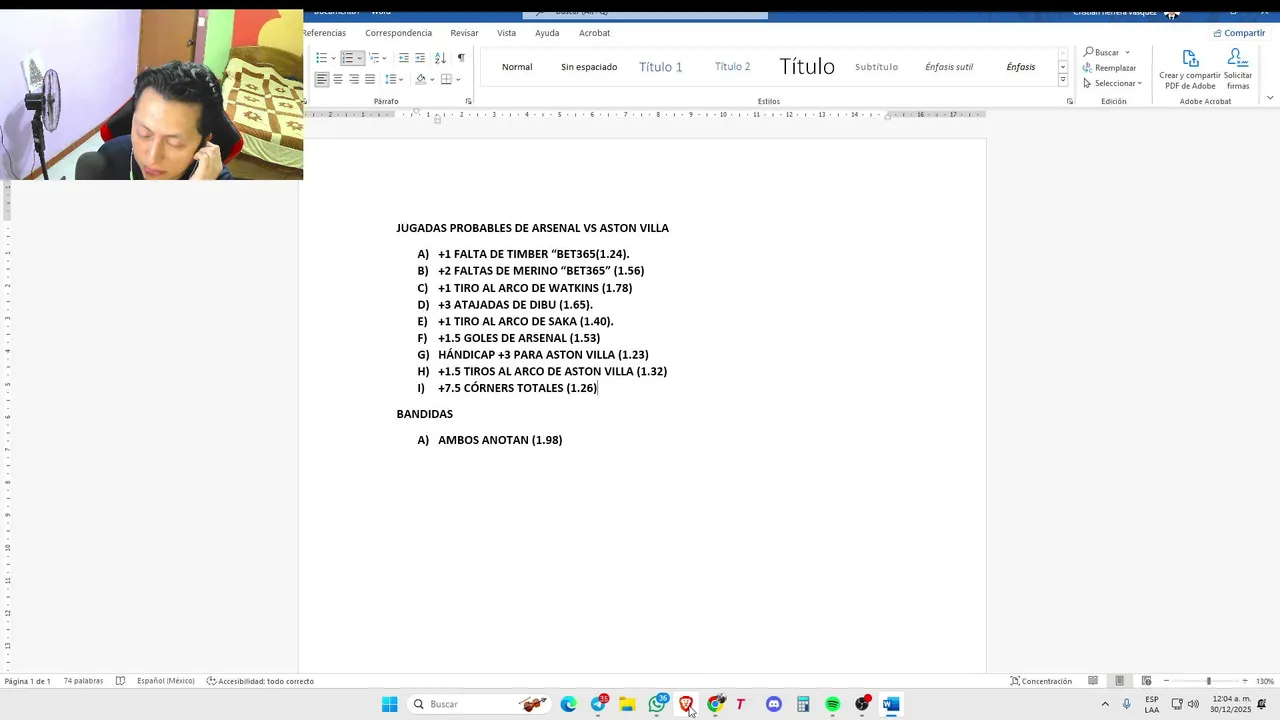The width and height of the screenshot is (1280, 720).
Task: Switch to Read Mode view icon
Action: [x=1093, y=681]
